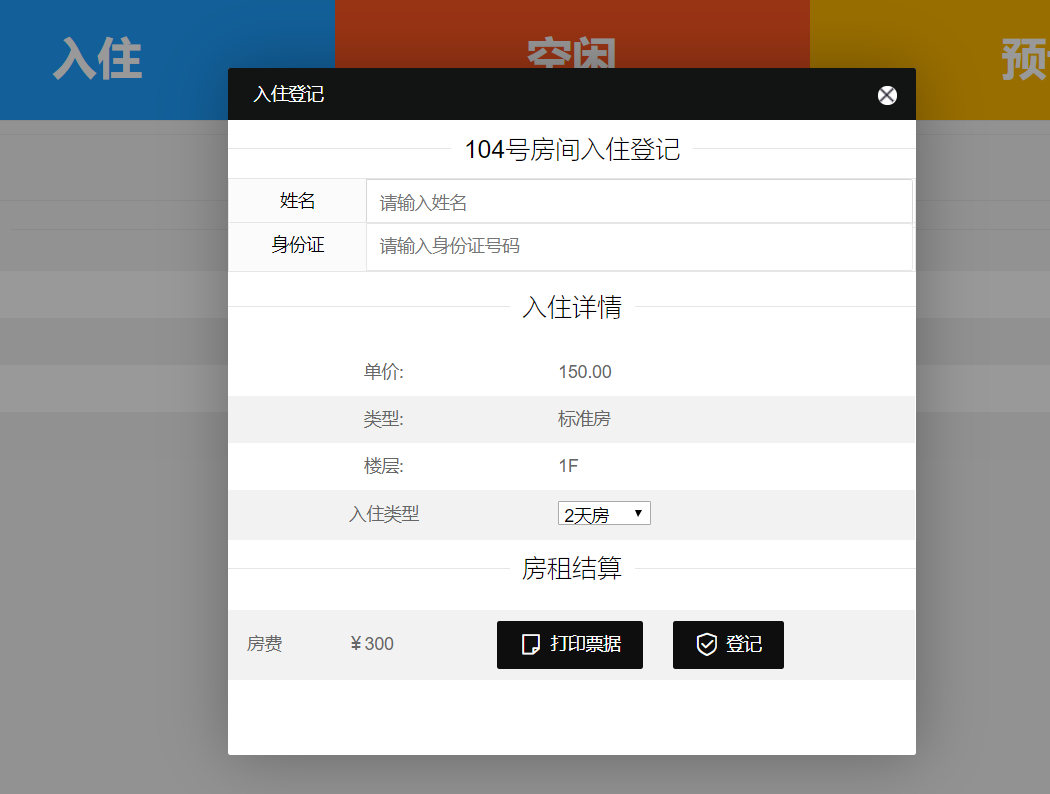Image resolution: width=1050 pixels, height=794 pixels.
Task: Click the 104号房间入住登记 heading
Action: point(572,150)
